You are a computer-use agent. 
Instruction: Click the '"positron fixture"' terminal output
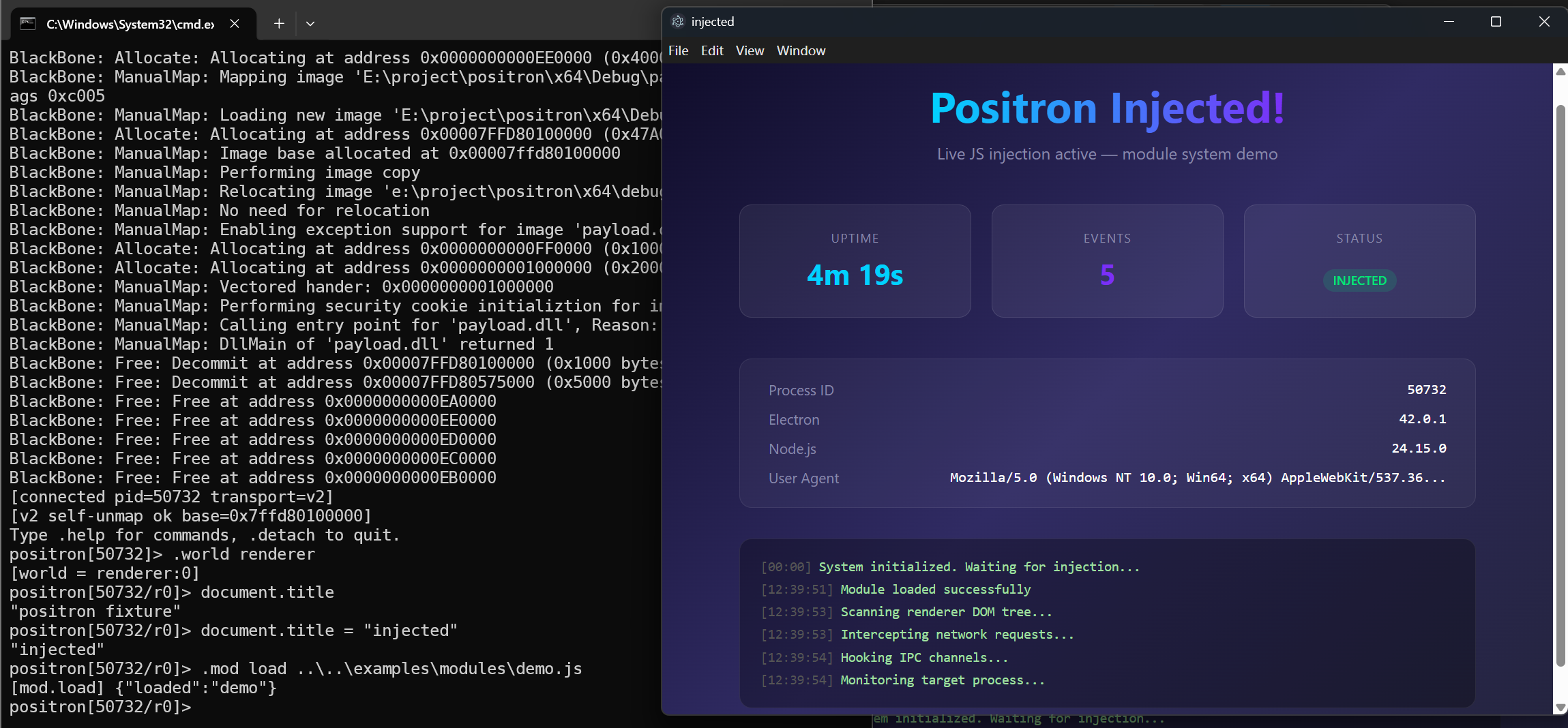point(95,611)
